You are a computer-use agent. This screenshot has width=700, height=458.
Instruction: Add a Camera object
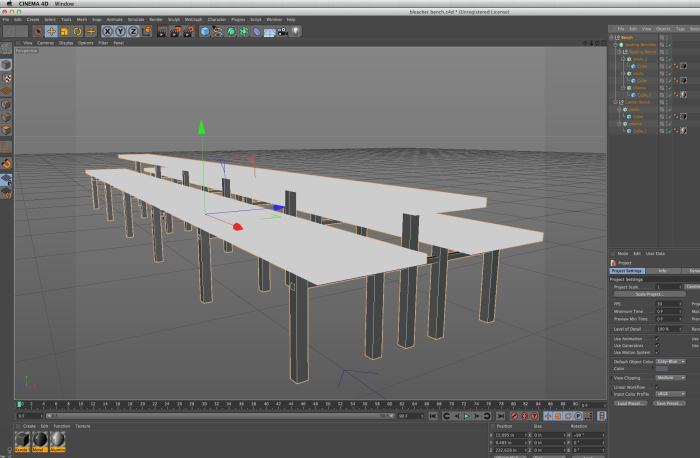(283, 31)
